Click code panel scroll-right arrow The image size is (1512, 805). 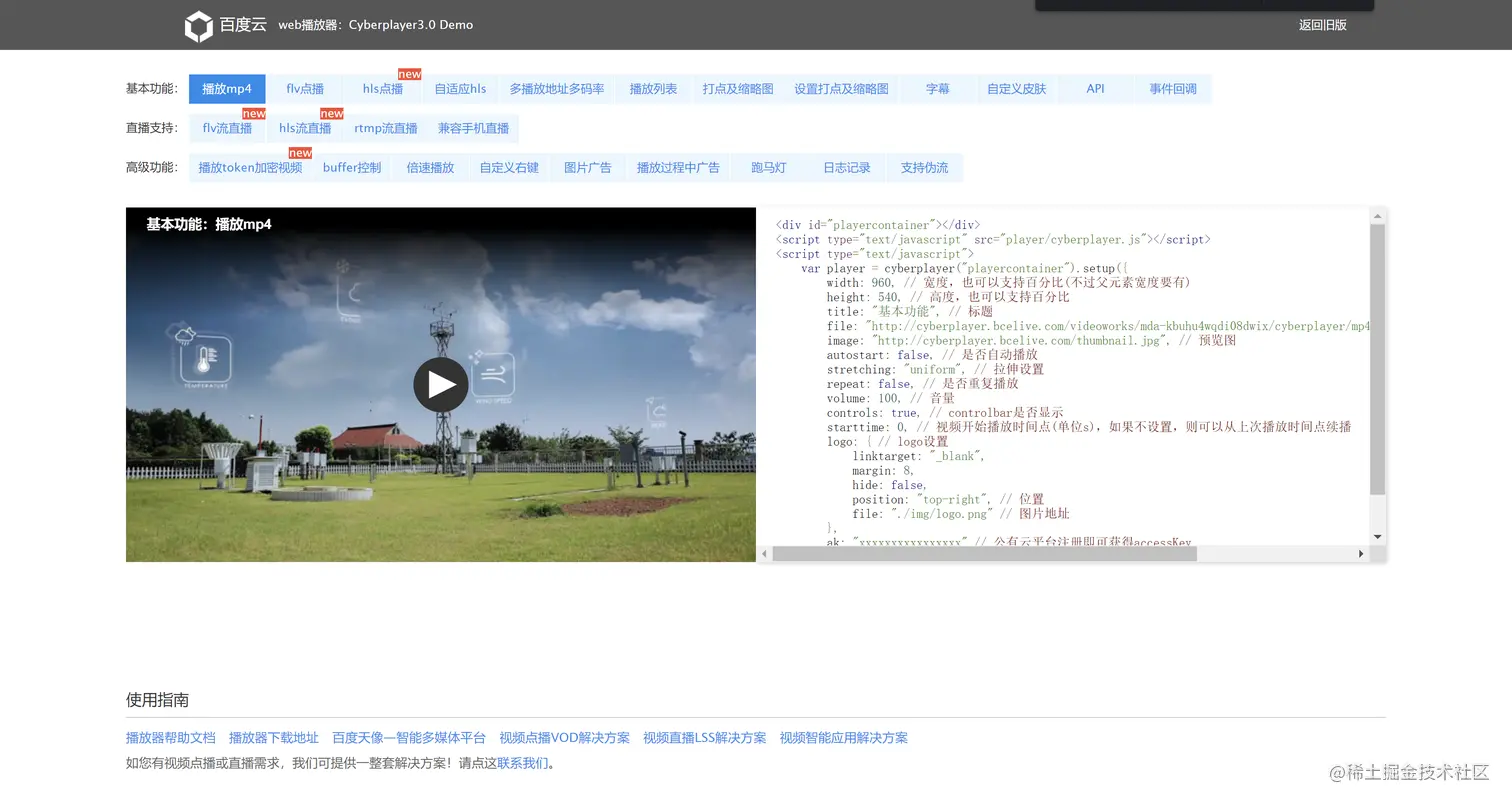coord(1361,554)
